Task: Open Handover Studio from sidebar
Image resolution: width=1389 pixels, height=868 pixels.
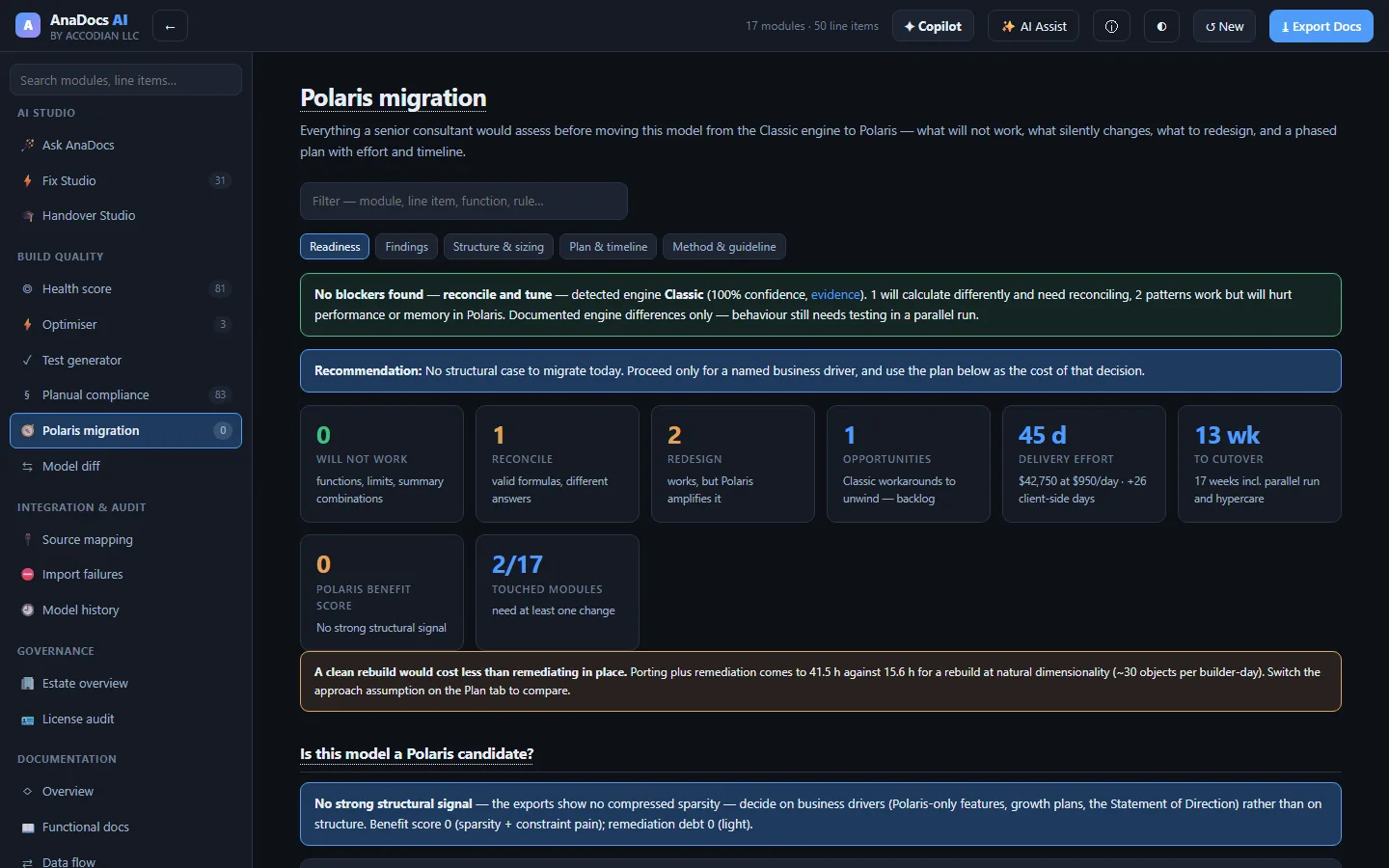Action: (x=125, y=216)
